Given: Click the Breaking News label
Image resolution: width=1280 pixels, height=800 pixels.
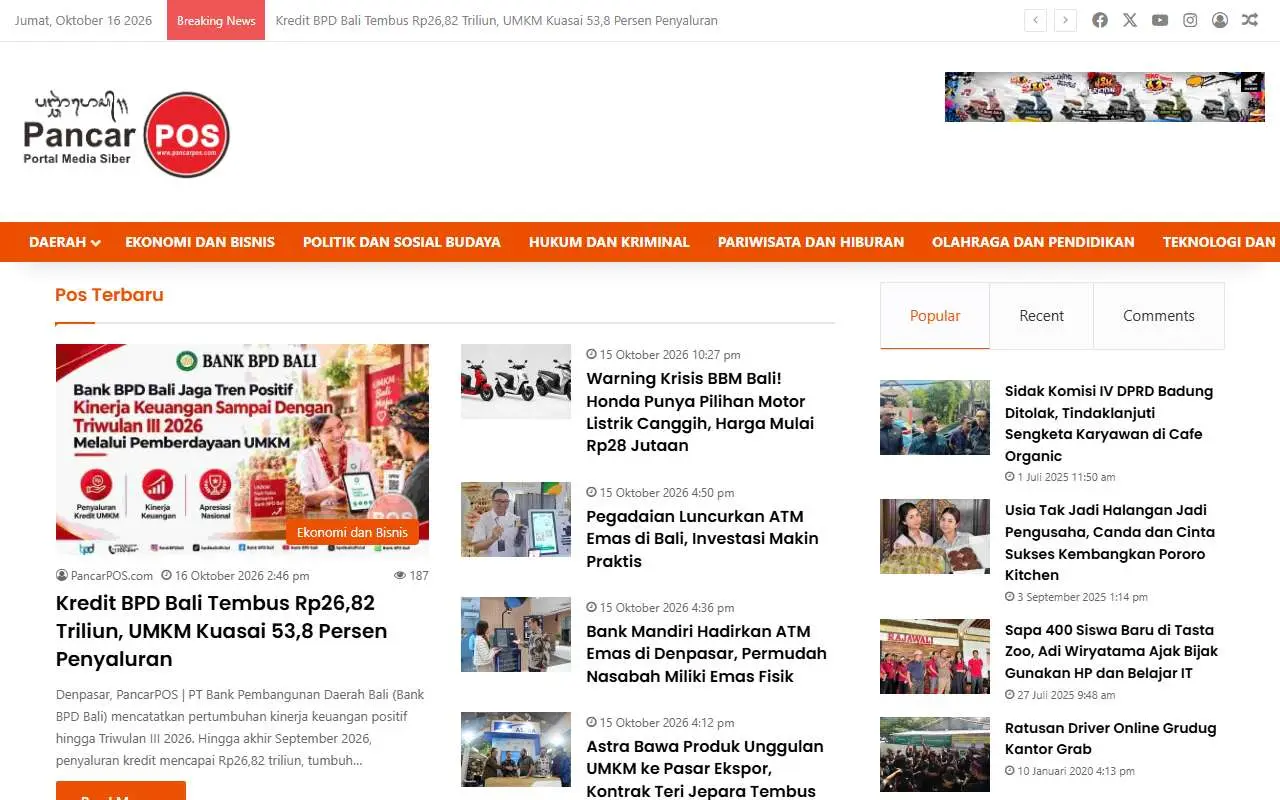Looking at the screenshot, I should click(216, 20).
